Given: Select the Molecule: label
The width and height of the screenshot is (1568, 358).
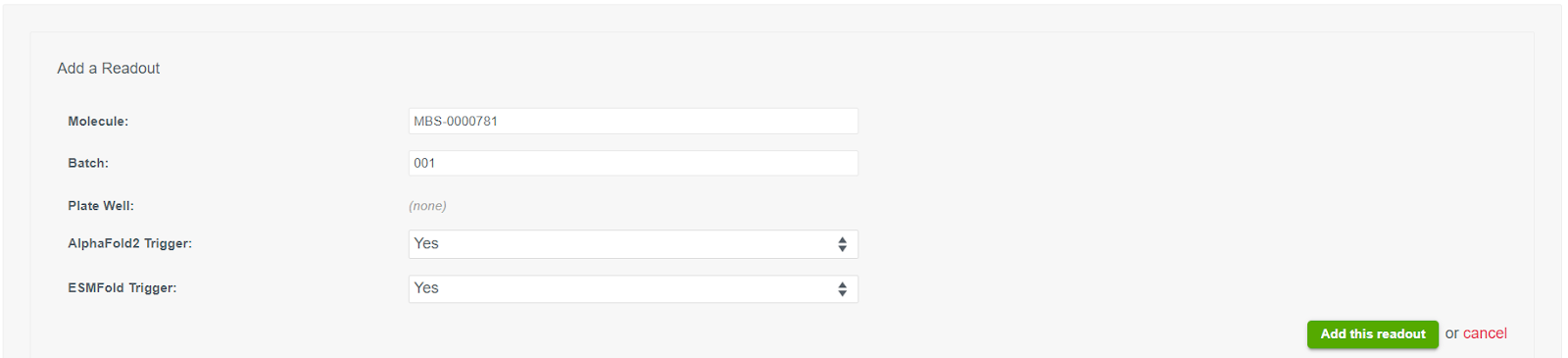Looking at the screenshot, I should [98, 122].
